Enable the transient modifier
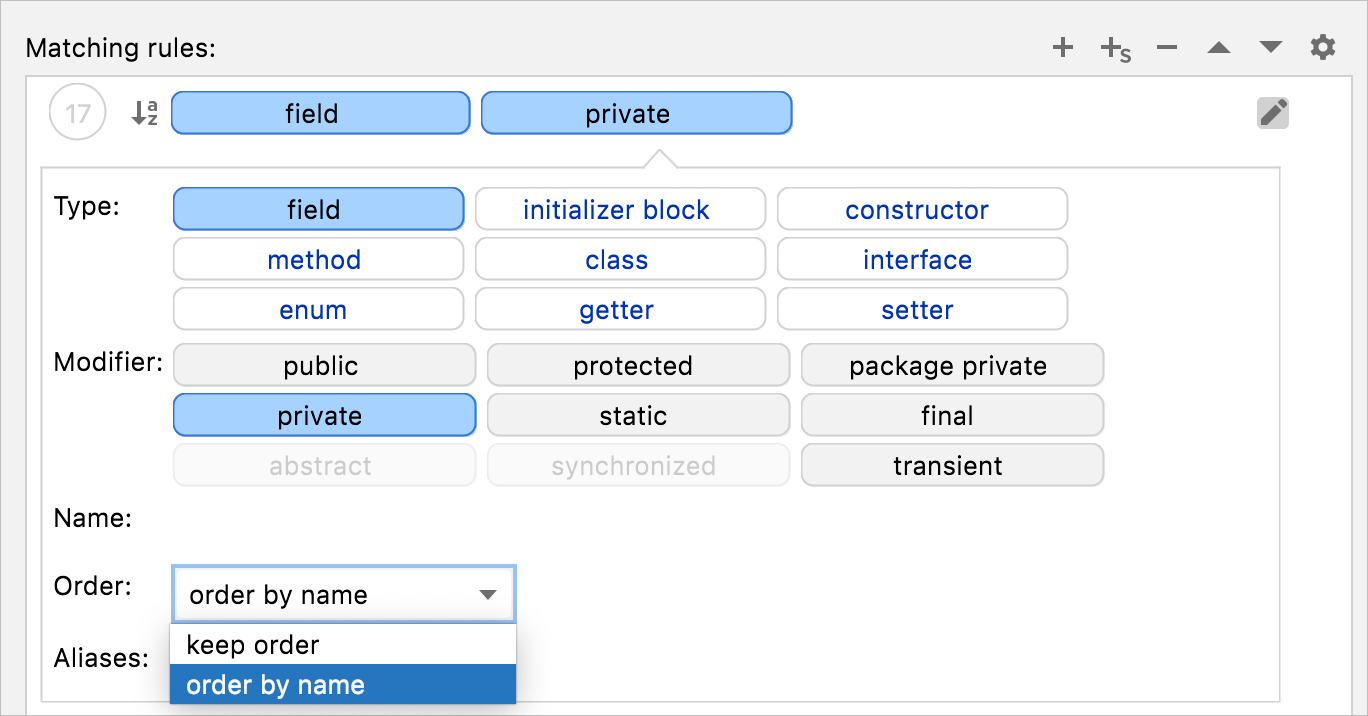 pyautogui.click(x=951, y=465)
